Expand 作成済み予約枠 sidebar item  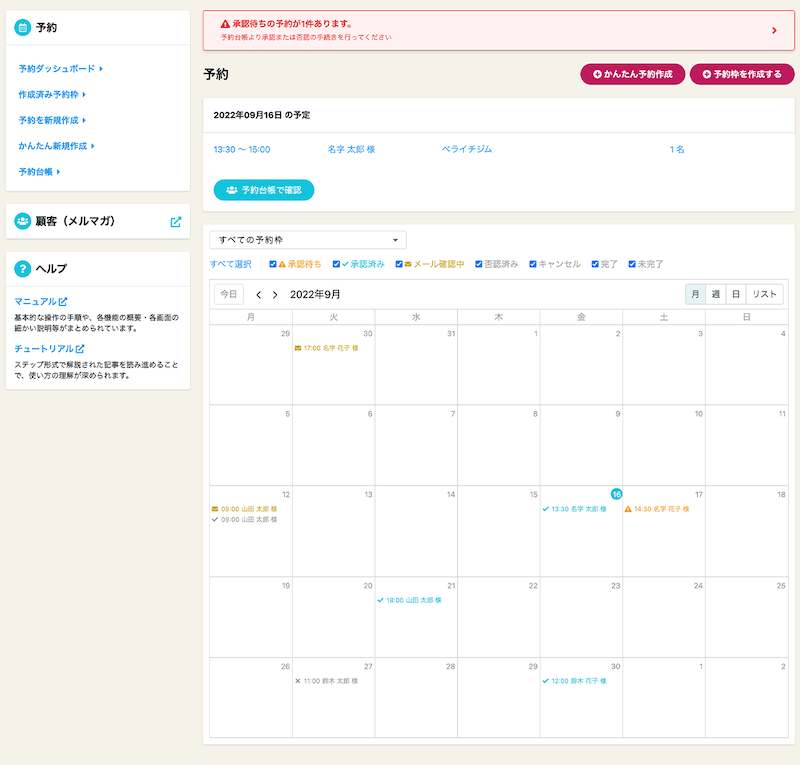point(52,94)
